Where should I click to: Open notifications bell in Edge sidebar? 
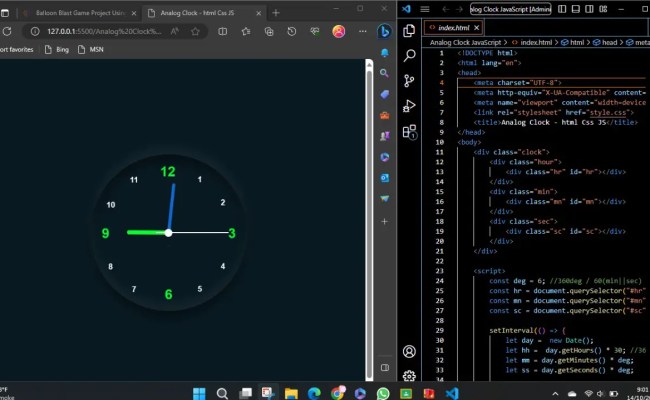[385, 53]
